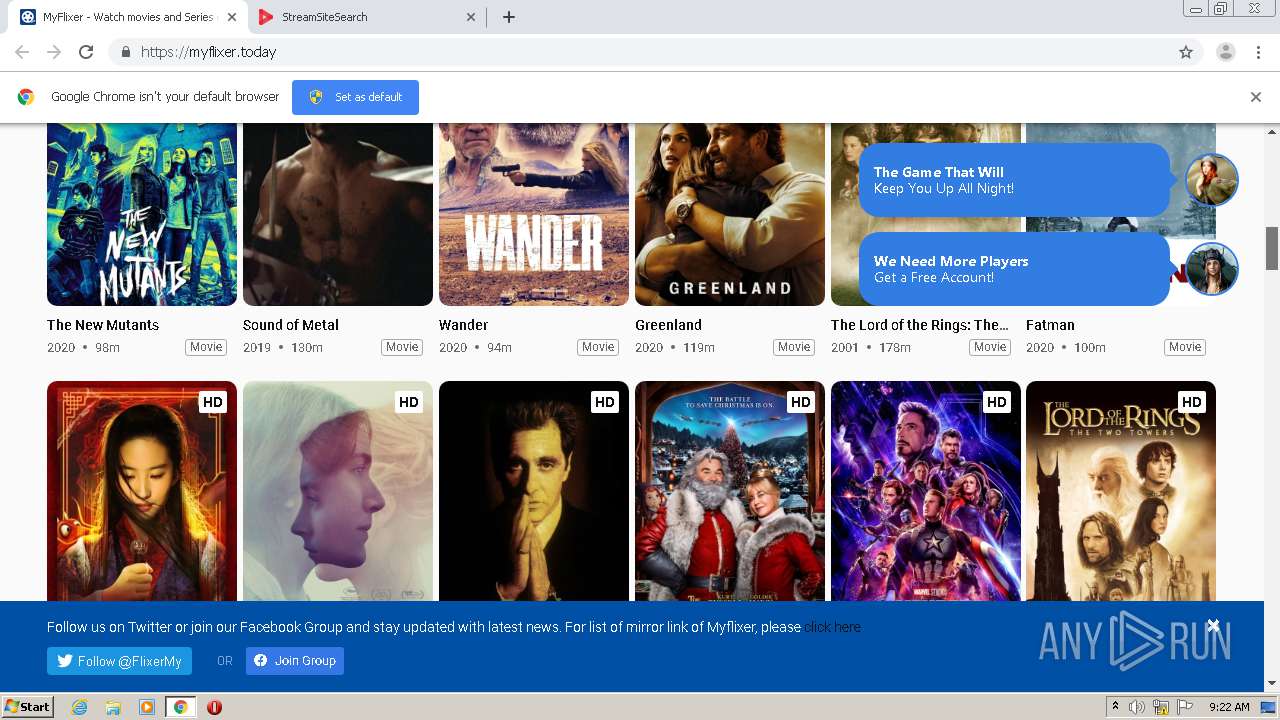Viewport: 1280px width, 720px height.
Task: Click the scrollbar up arrow
Action: tap(1272, 131)
